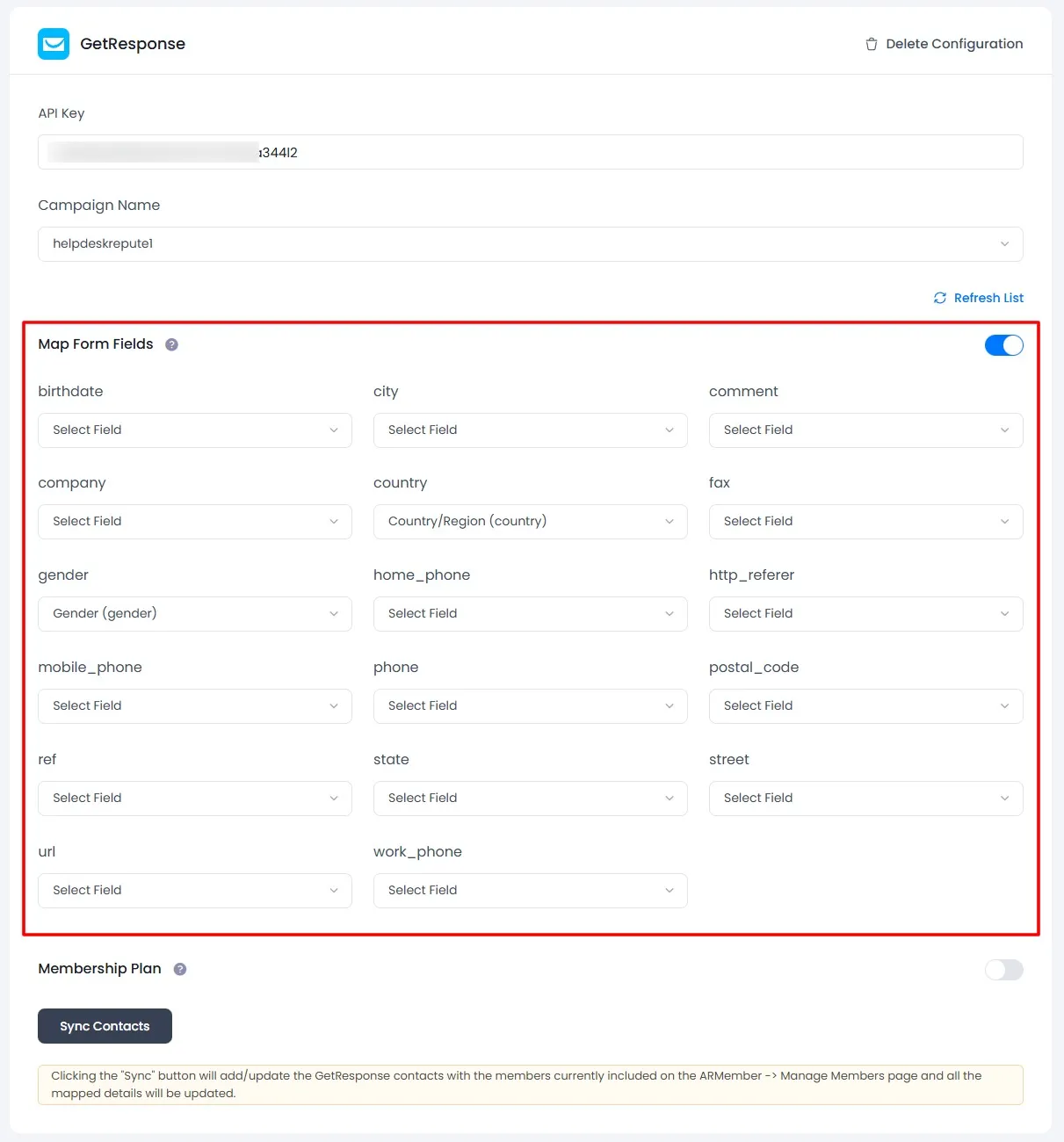Enable the Membership Plan toggle
The width and height of the screenshot is (1064, 1142).
point(1003,969)
